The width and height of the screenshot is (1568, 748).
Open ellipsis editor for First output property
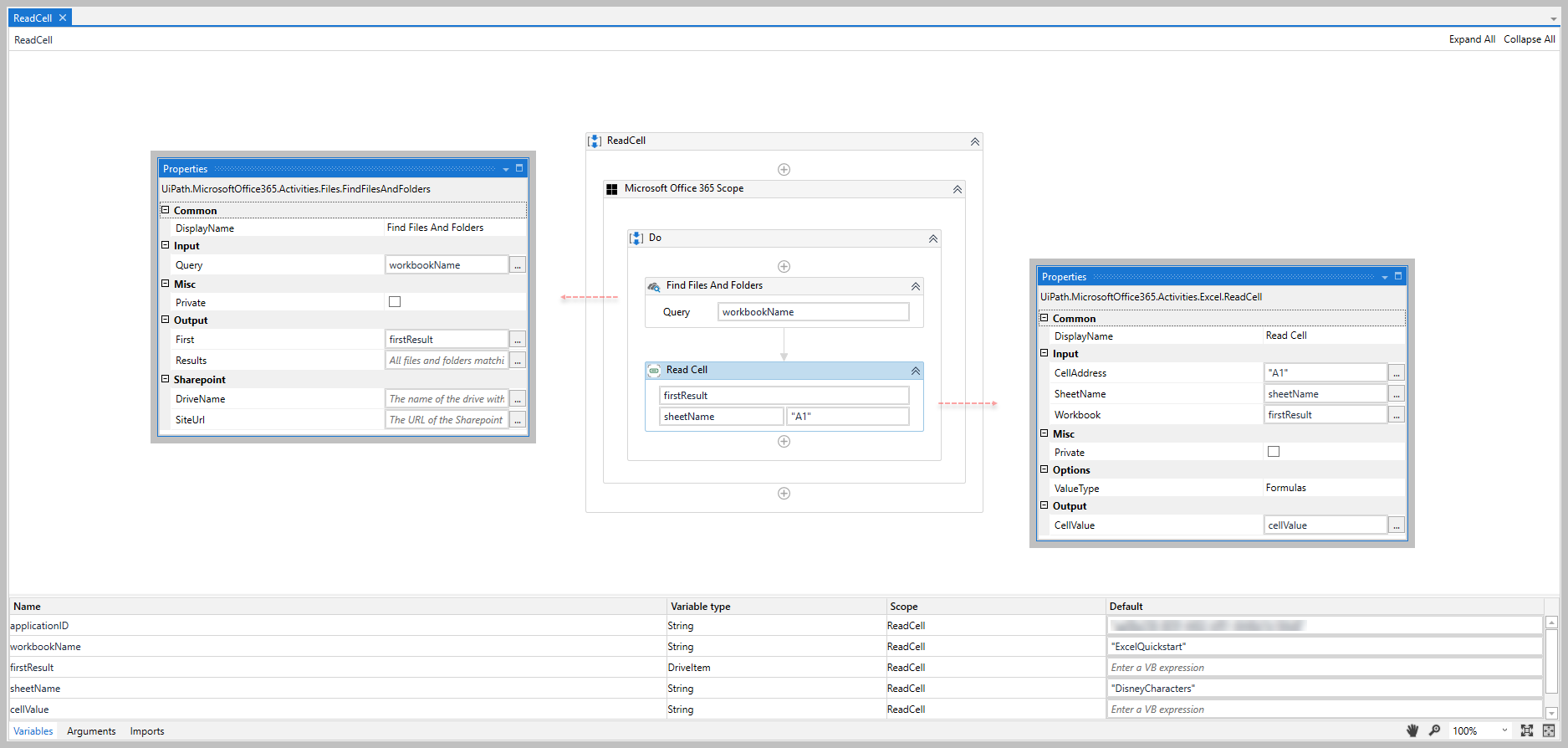[x=518, y=340]
